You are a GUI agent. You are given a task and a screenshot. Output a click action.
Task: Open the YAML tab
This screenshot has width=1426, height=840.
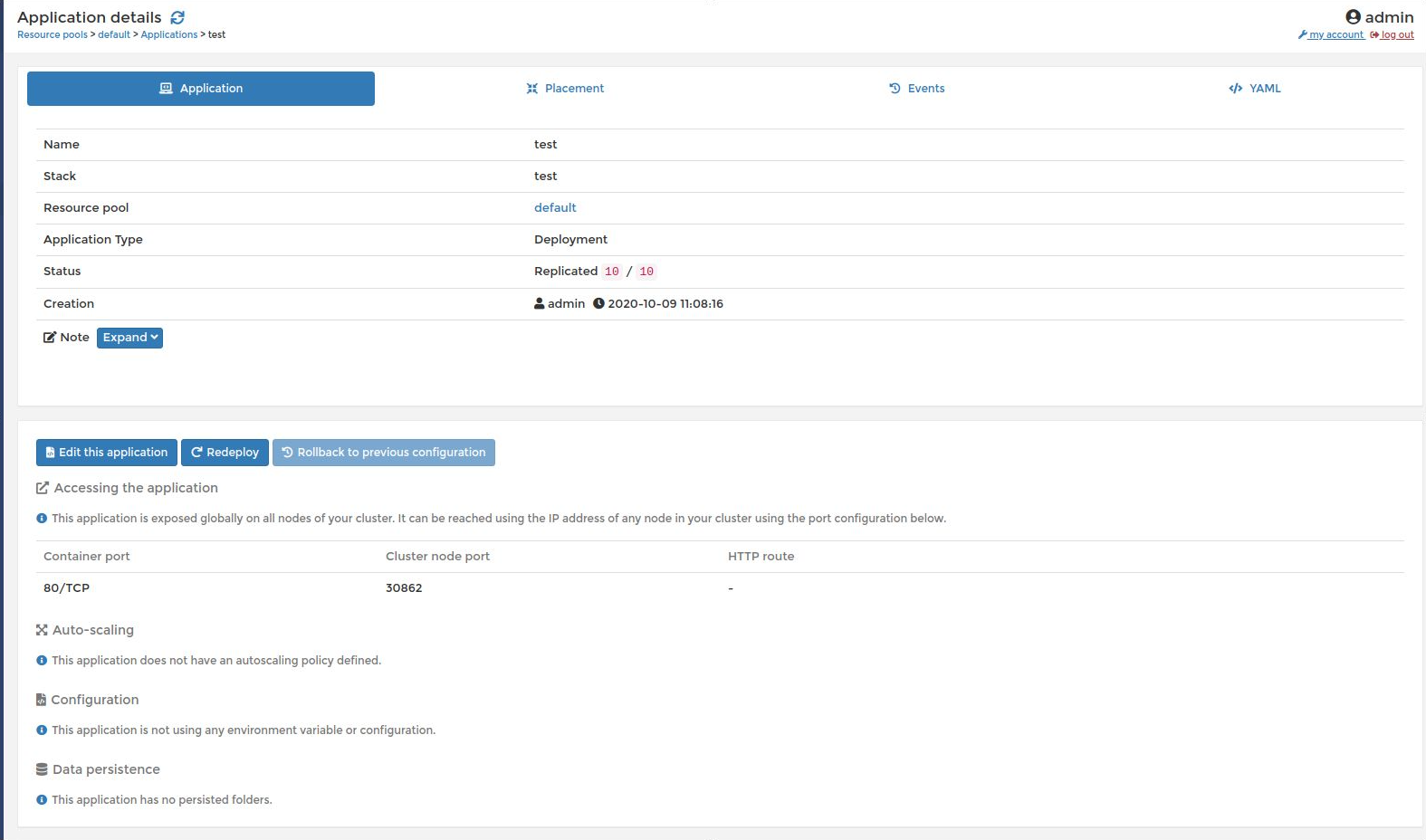[x=1255, y=89]
